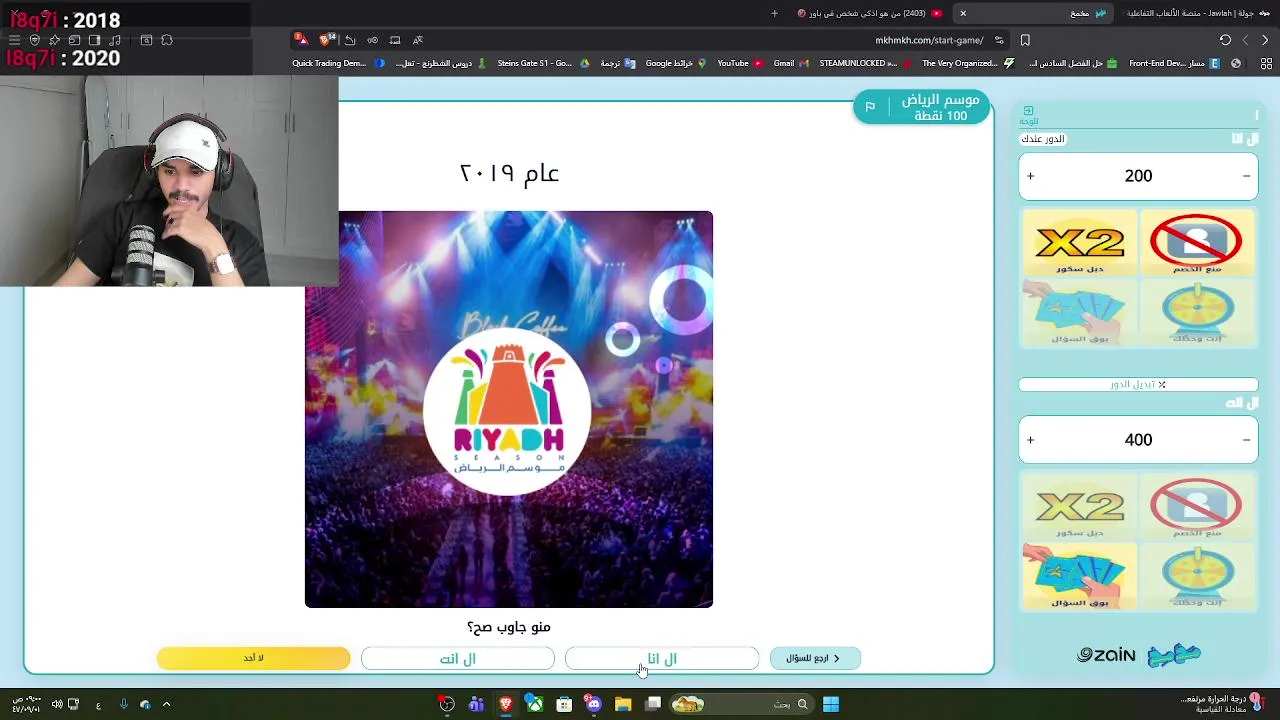Click the browser reload icon
The image size is (1280, 720).
(1225, 40)
